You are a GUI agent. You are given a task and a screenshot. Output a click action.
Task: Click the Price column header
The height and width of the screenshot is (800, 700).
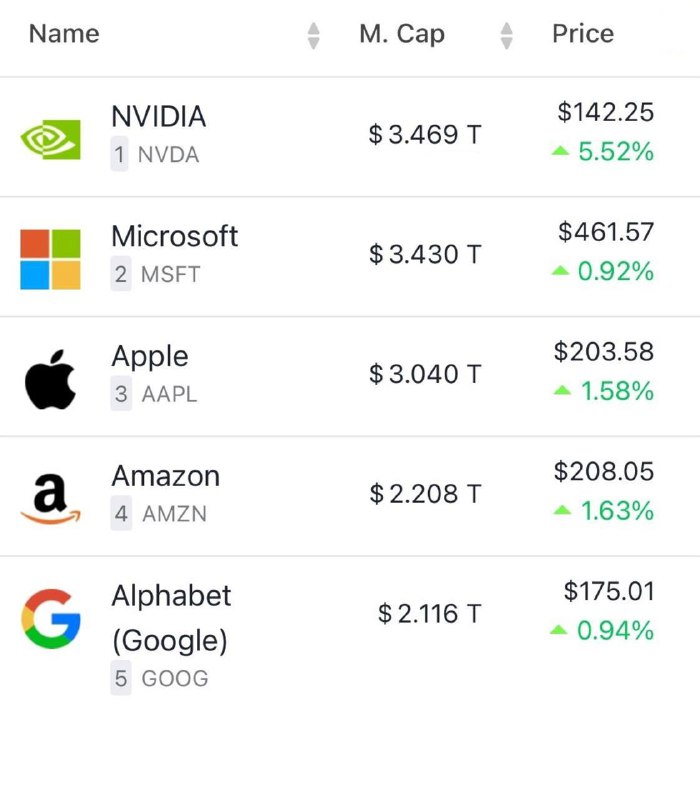click(583, 34)
